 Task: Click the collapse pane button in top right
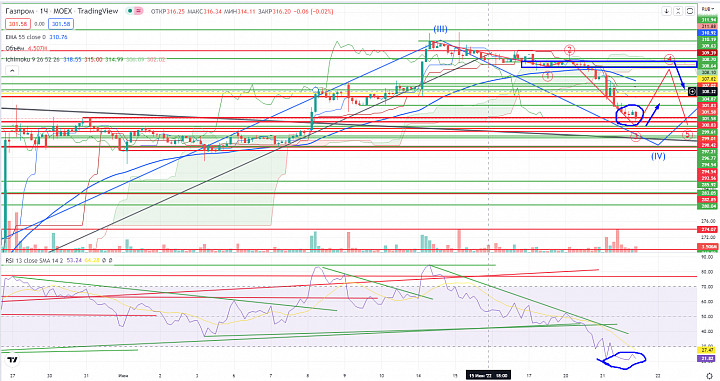tap(678, 11)
